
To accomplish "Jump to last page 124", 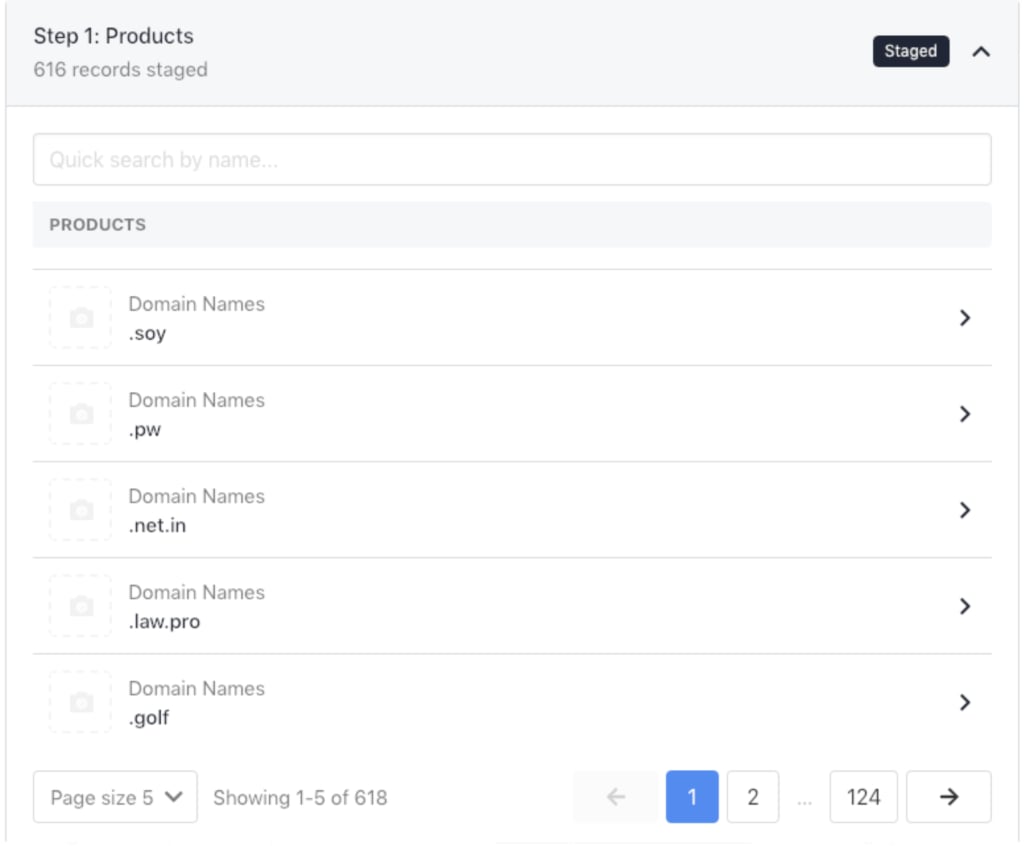I will tap(863, 797).
